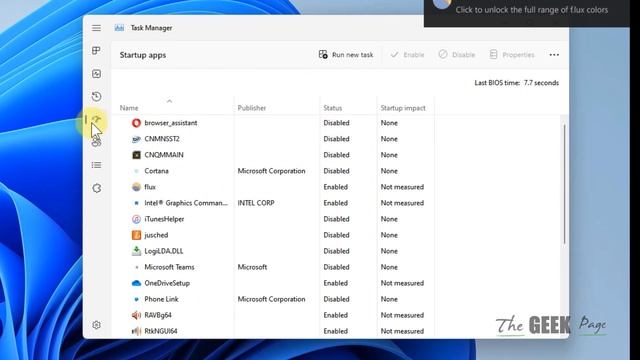Click Disabled status for Cortana
This screenshot has width=640, height=360.
tap(336, 171)
